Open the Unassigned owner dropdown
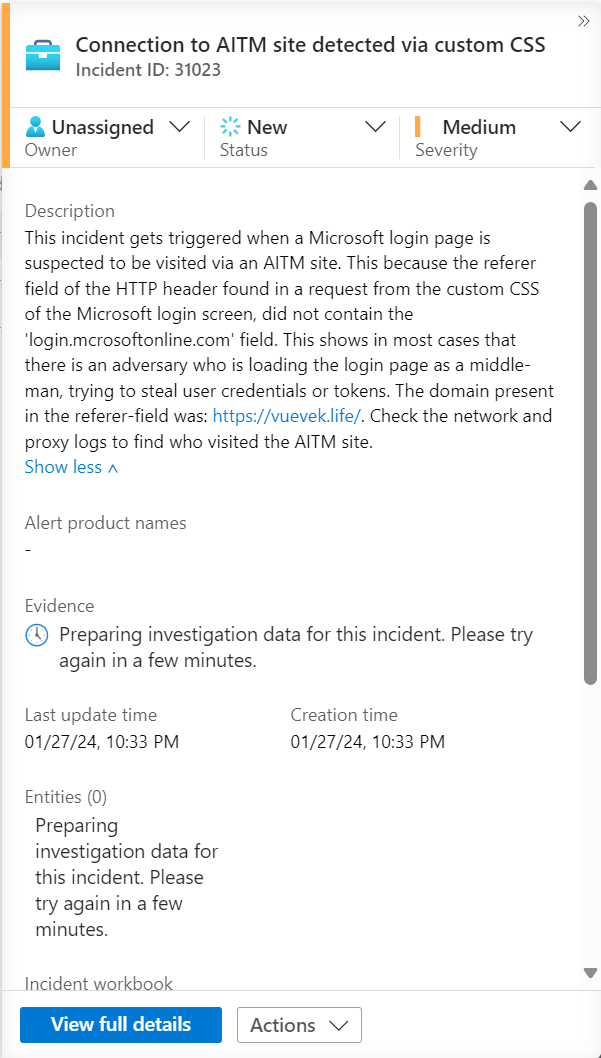Screen dimensions: 601x1058 [180, 127]
